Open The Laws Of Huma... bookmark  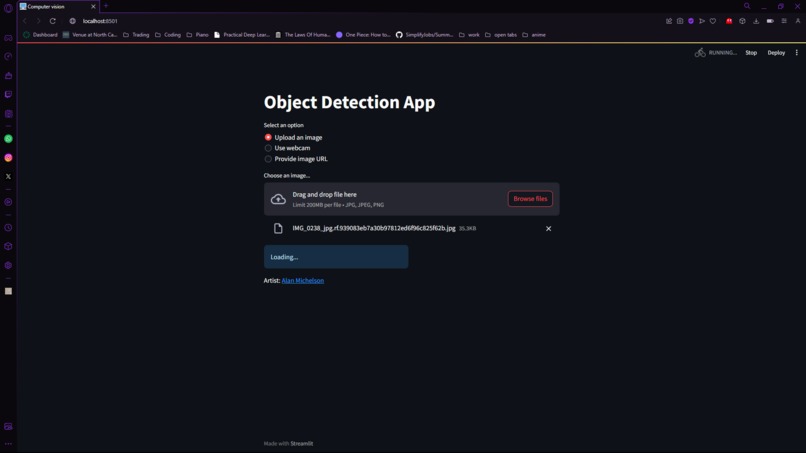pyautogui.click(x=303, y=35)
